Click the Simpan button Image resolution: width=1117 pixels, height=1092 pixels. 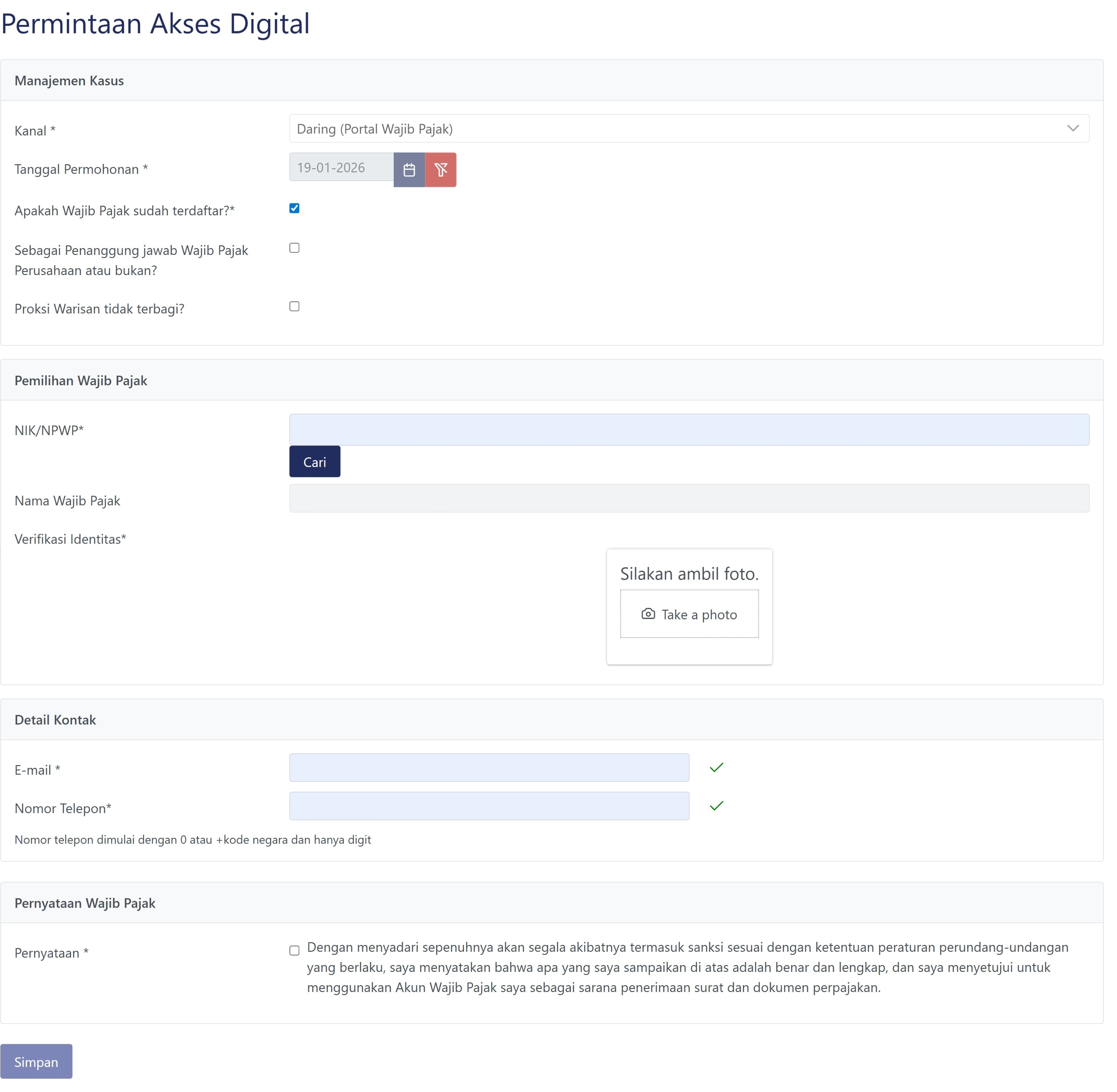pos(36,1062)
